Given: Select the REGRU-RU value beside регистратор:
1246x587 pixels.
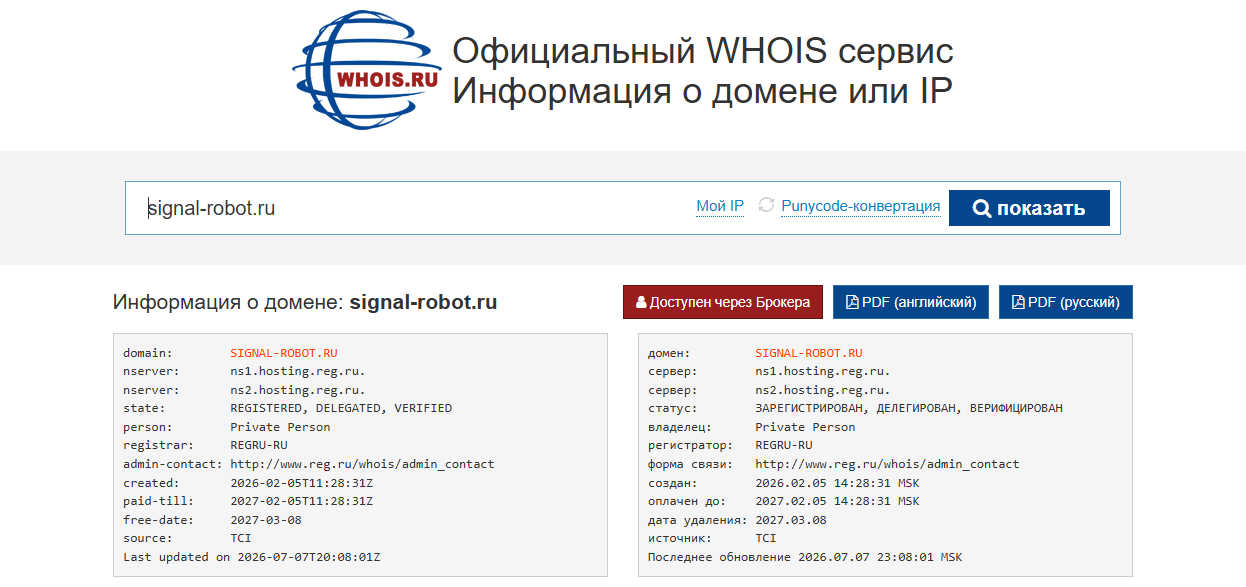Looking at the screenshot, I should point(784,445).
